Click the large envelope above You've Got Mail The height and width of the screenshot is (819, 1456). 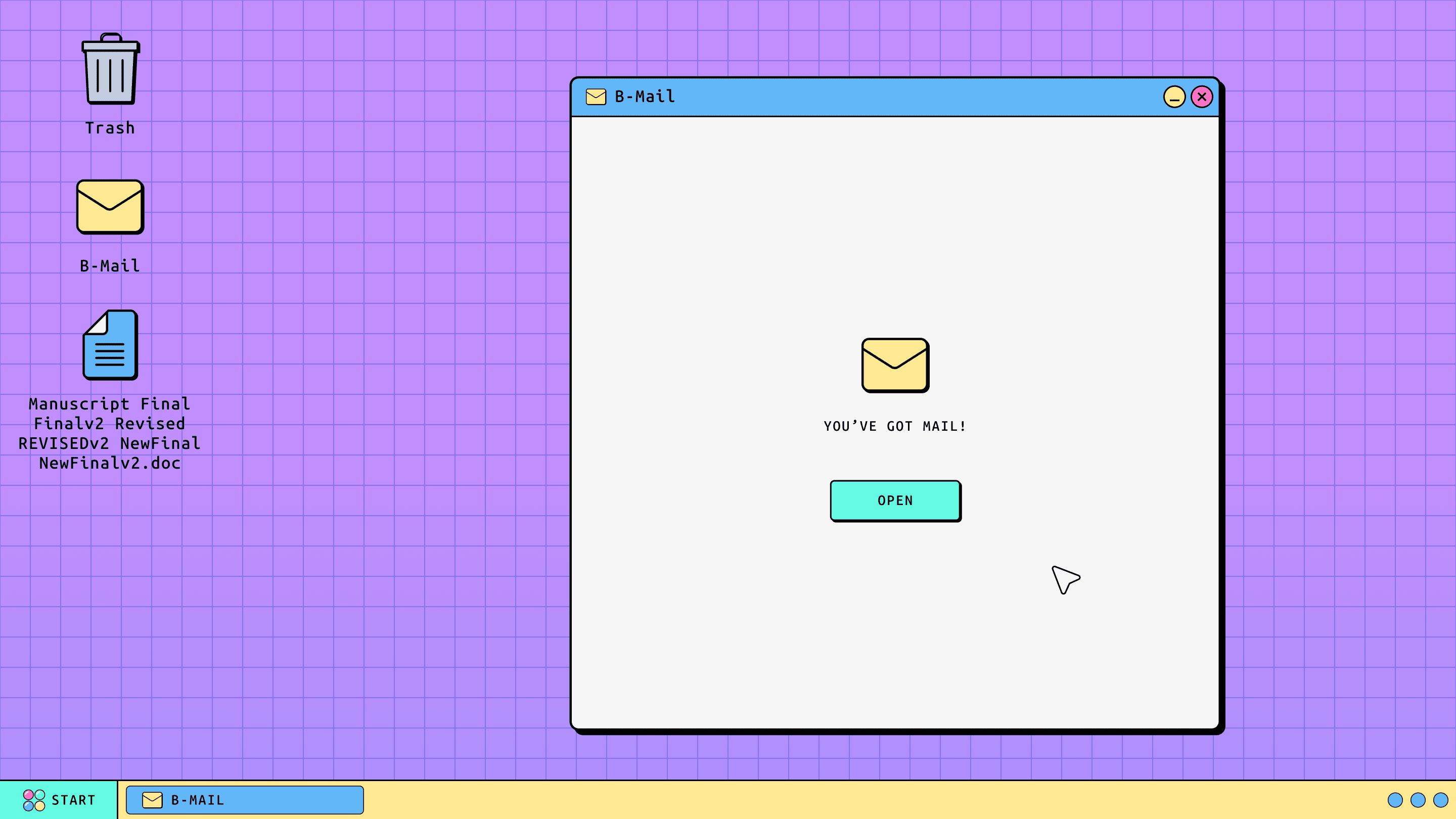pyautogui.click(x=895, y=365)
